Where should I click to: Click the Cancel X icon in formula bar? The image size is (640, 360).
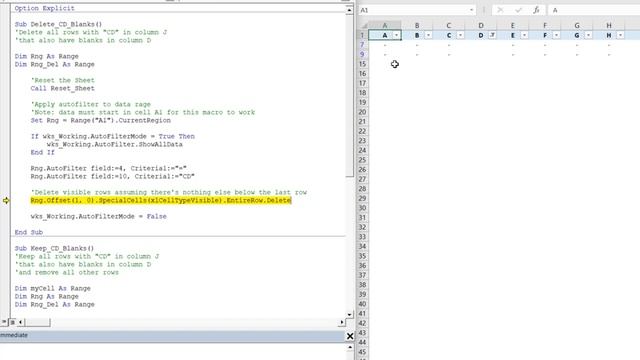pos(500,10)
